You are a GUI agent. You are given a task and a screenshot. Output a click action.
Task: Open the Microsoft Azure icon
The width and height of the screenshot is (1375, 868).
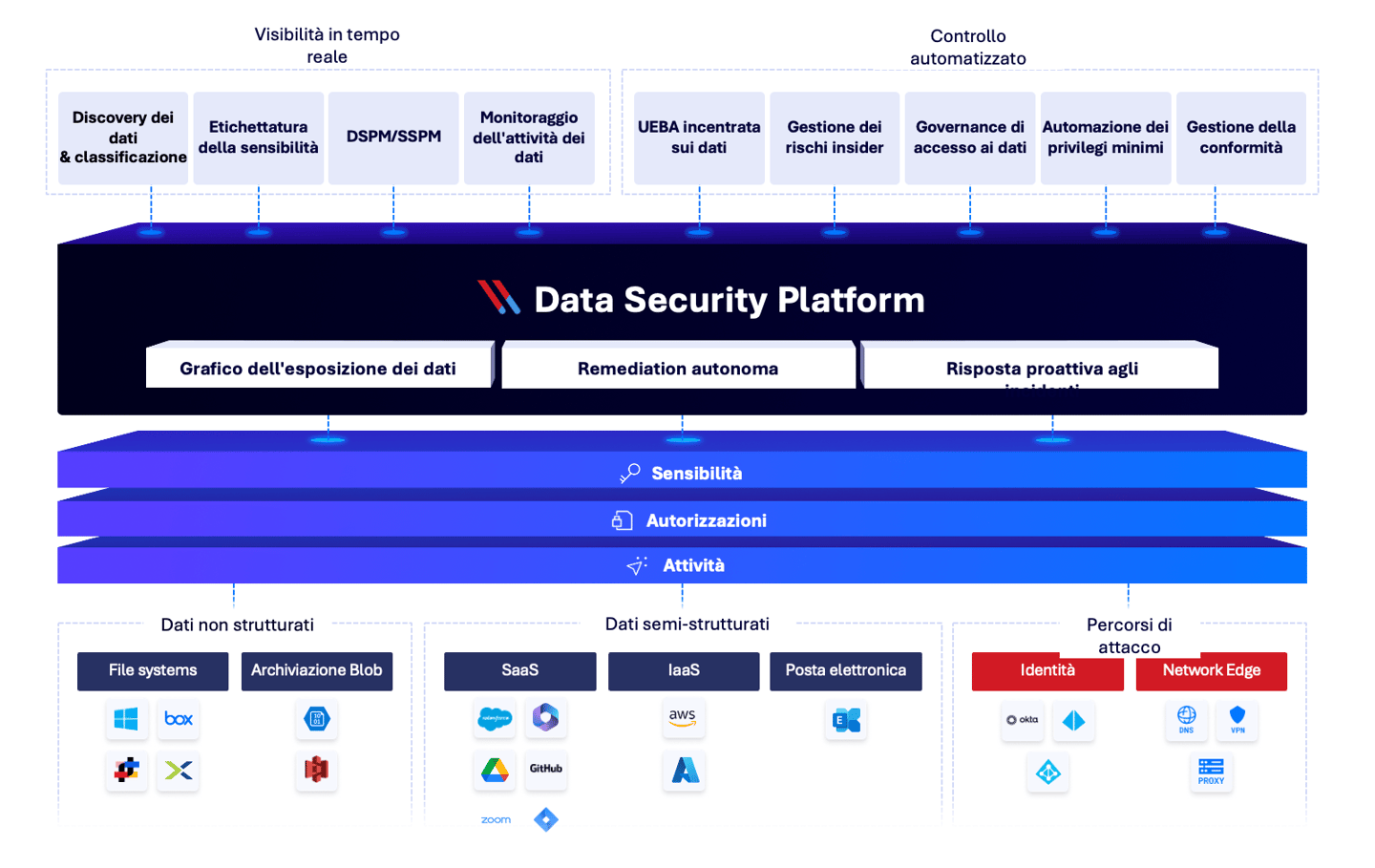684,771
